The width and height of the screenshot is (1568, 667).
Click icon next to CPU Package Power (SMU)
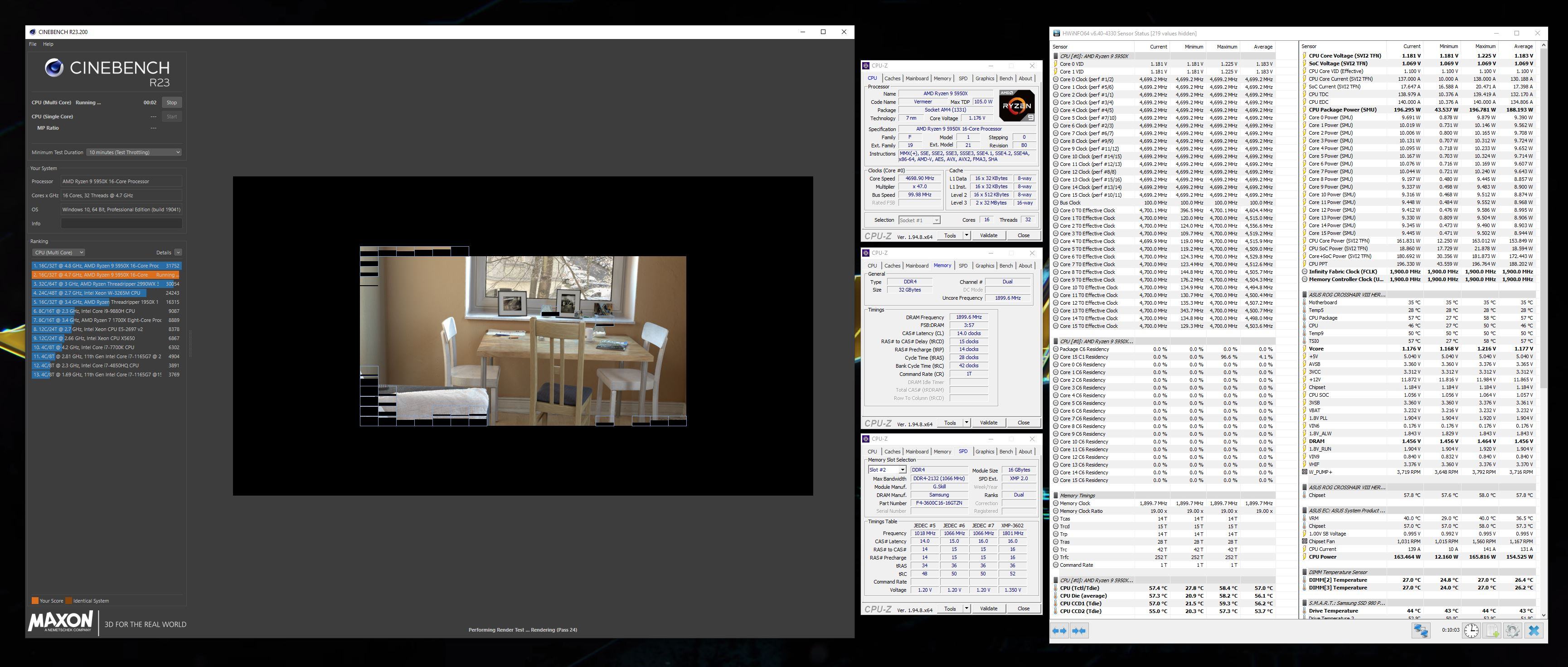click(x=1305, y=110)
